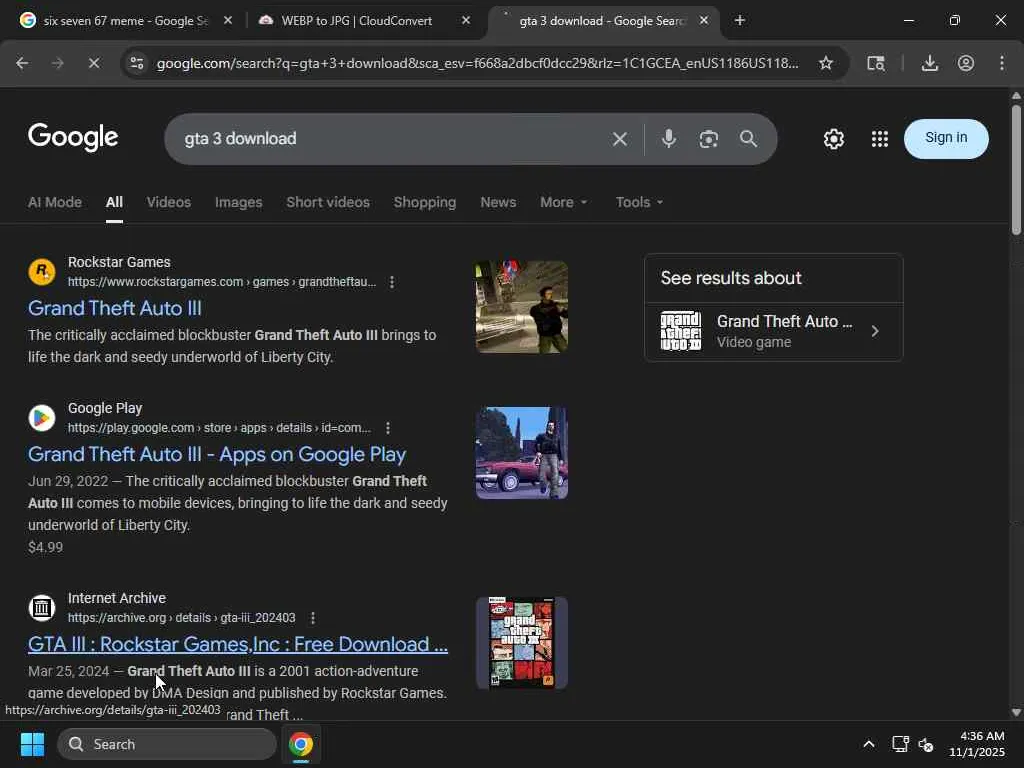Open the Internet Archive cover thumbnail
This screenshot has width=1024, height=768.
[522, 643]
